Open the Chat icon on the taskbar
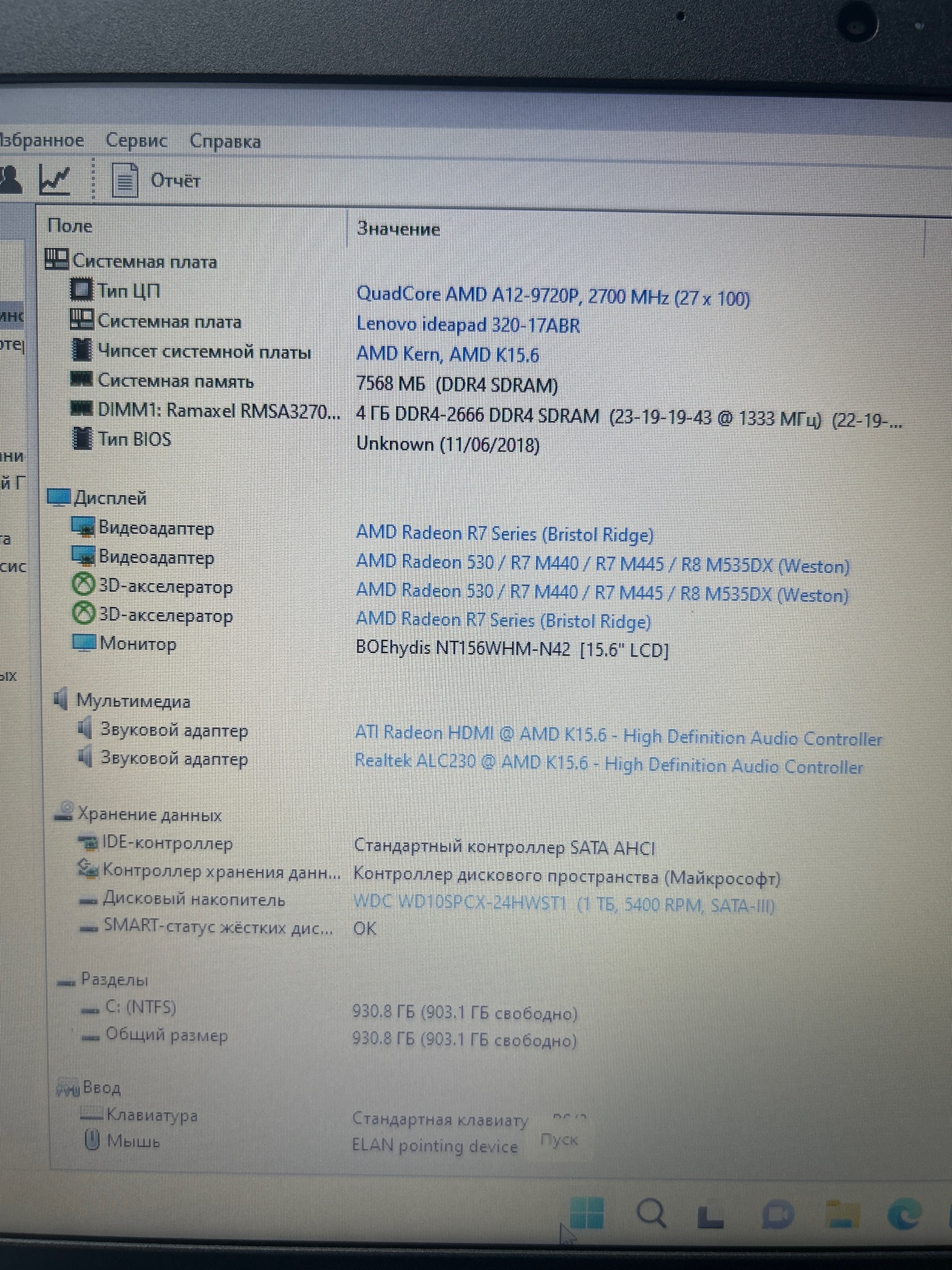Viewport: 952px width, 1270px height. click(x=777, y=1215)
